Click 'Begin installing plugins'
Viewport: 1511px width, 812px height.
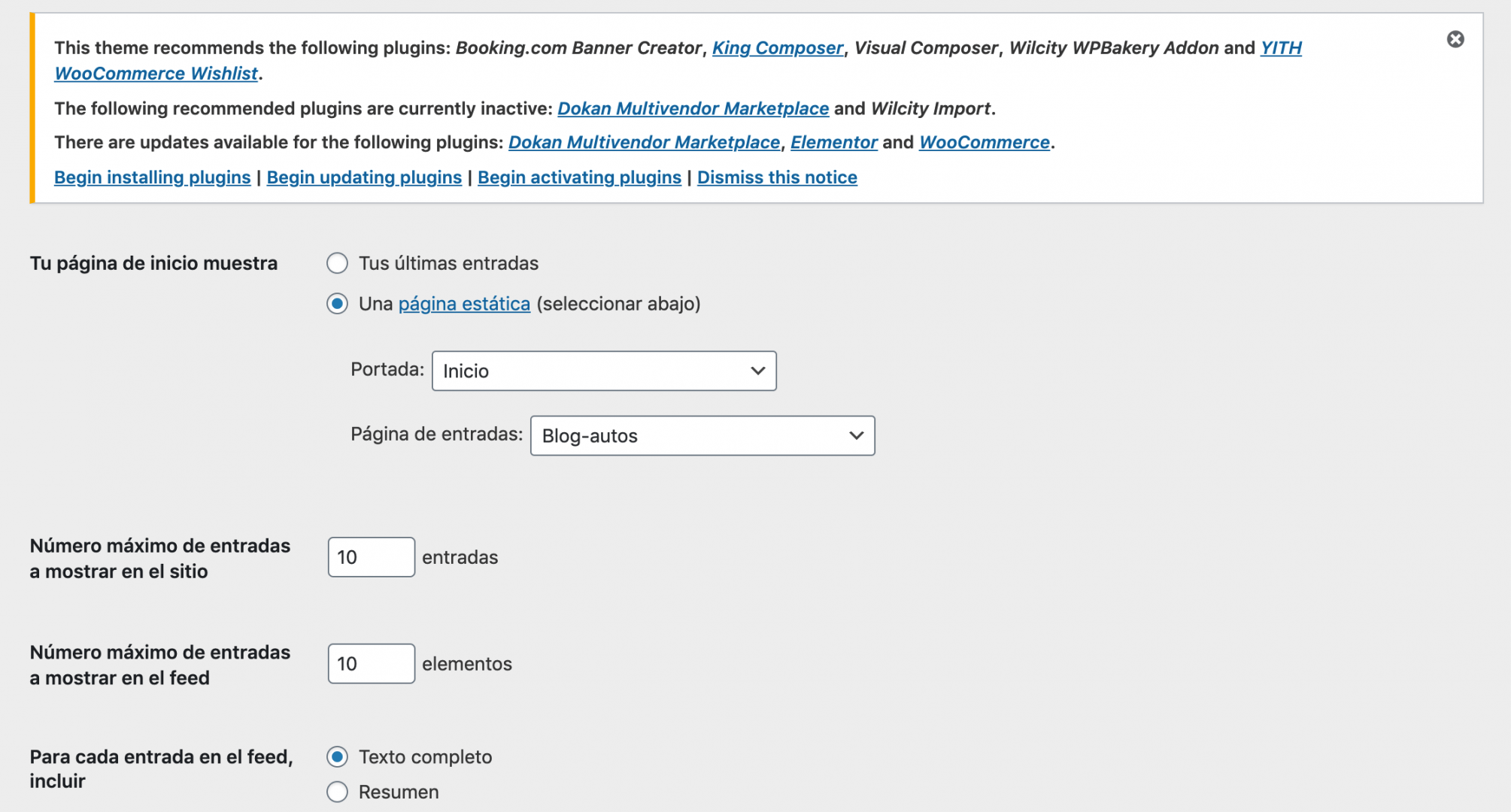[x=152, y=177]
